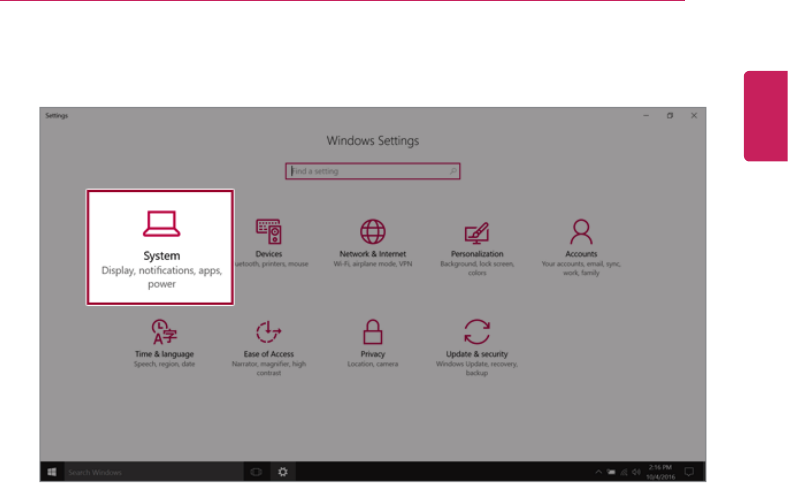Select the Settings gear taskbar icon

pyautogui.click(x=283, y=472)
